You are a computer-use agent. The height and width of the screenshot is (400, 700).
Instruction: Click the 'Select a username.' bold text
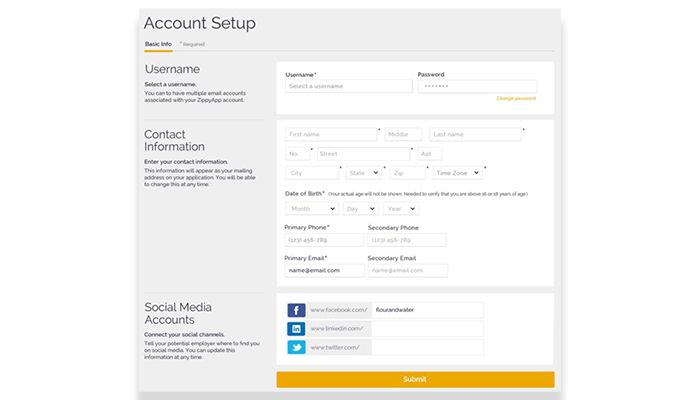point(170,84)
